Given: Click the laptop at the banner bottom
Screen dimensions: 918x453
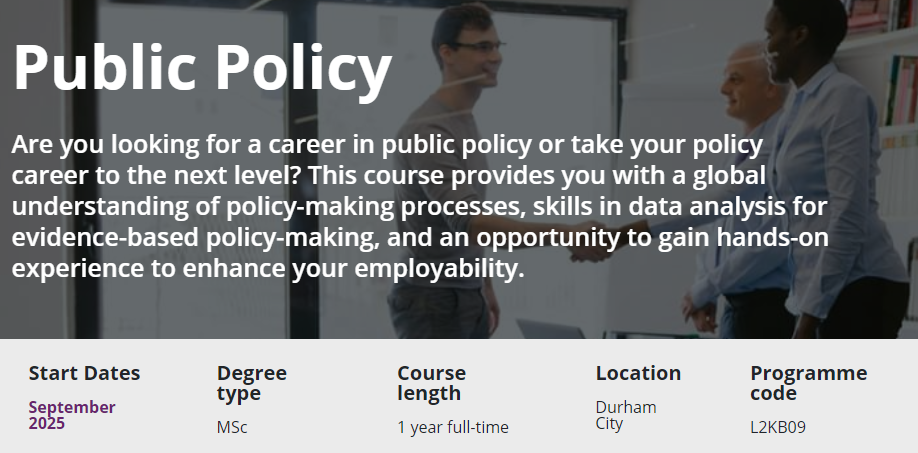Looking at the screenshot, I should [549, 329].
